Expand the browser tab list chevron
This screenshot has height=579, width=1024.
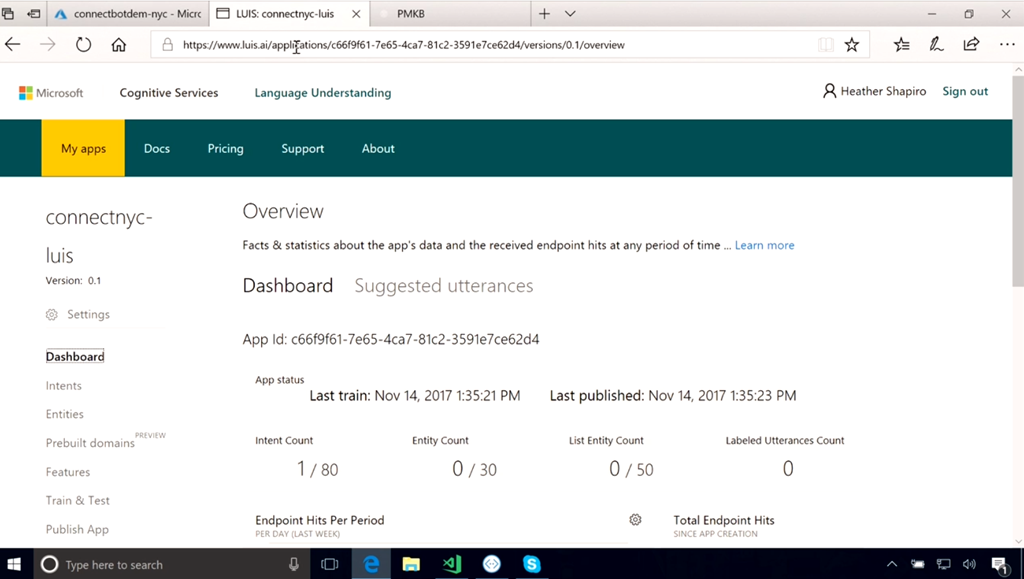coord(570,14)
